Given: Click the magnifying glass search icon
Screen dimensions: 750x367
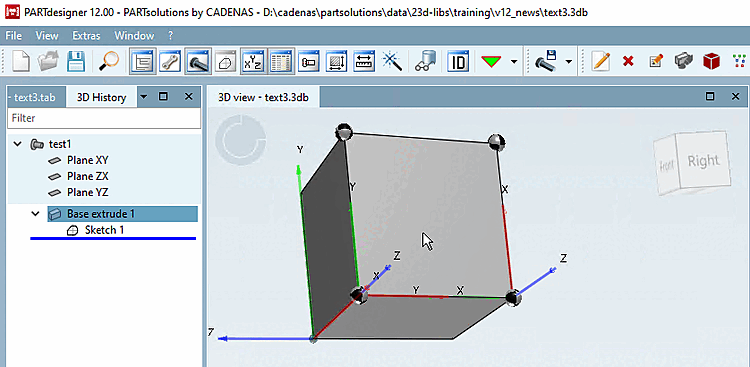Looking at the screenshot, I should [x=109, y=61].
